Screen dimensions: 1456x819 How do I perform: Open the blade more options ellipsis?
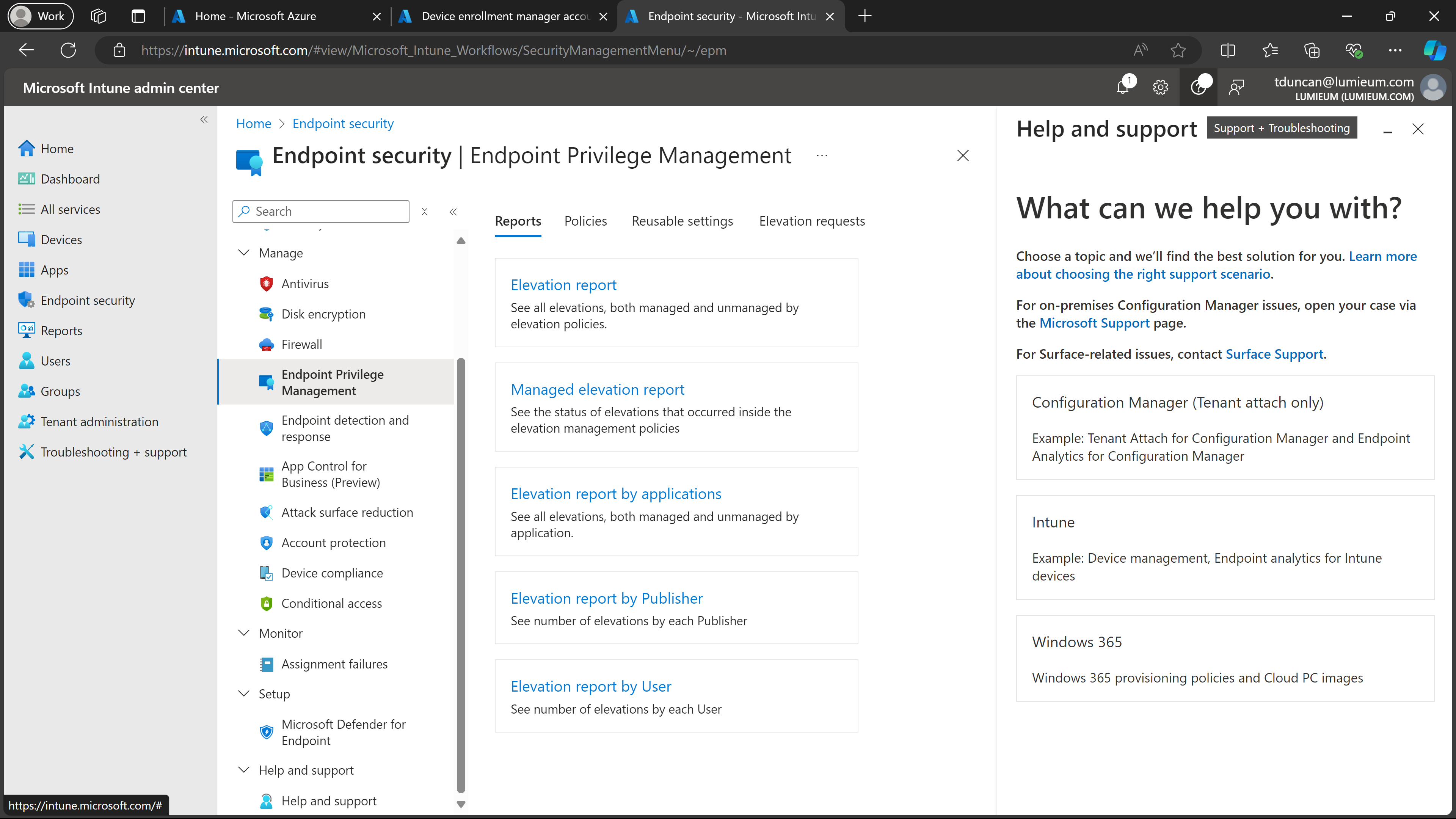click(x=822, y=155)
